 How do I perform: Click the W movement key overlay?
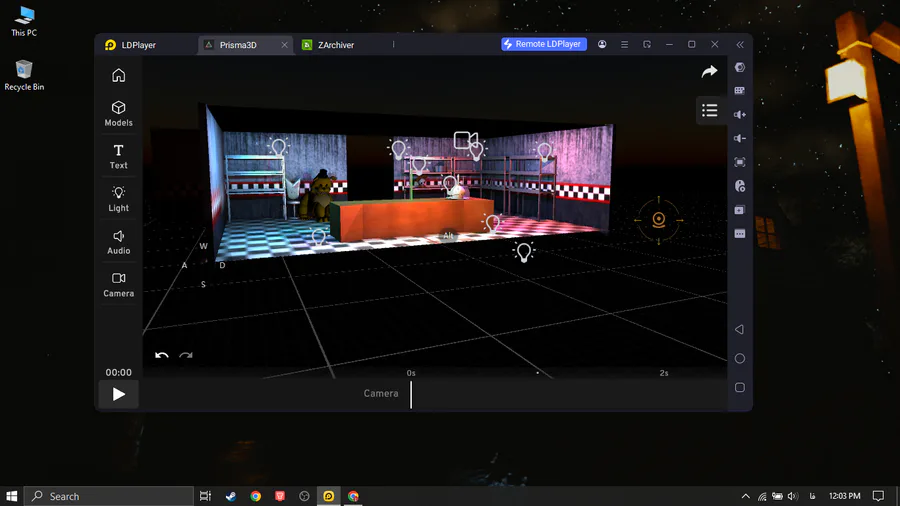click(x=203, y=246)
